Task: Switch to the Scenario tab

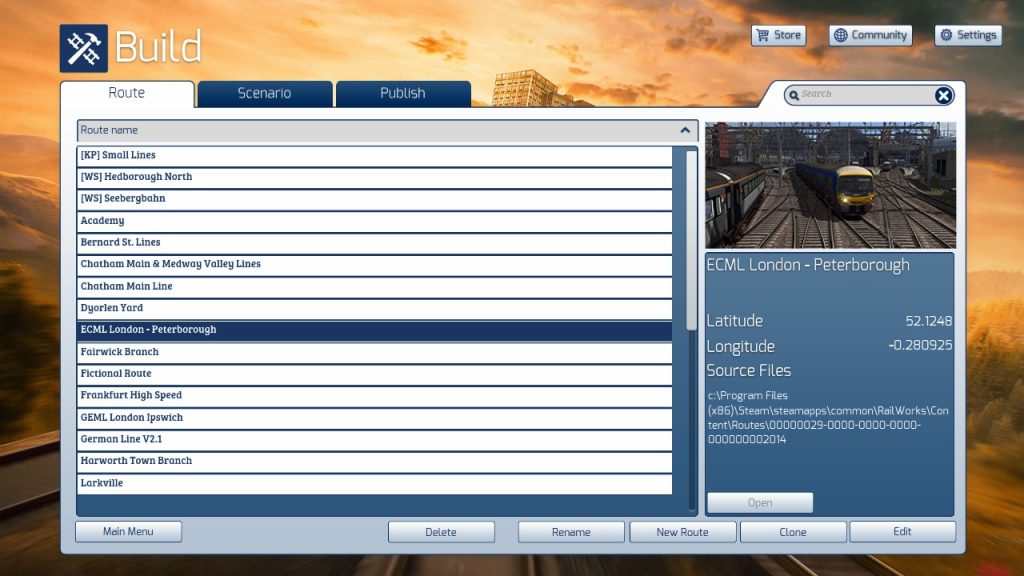Action: coord(264,93)
